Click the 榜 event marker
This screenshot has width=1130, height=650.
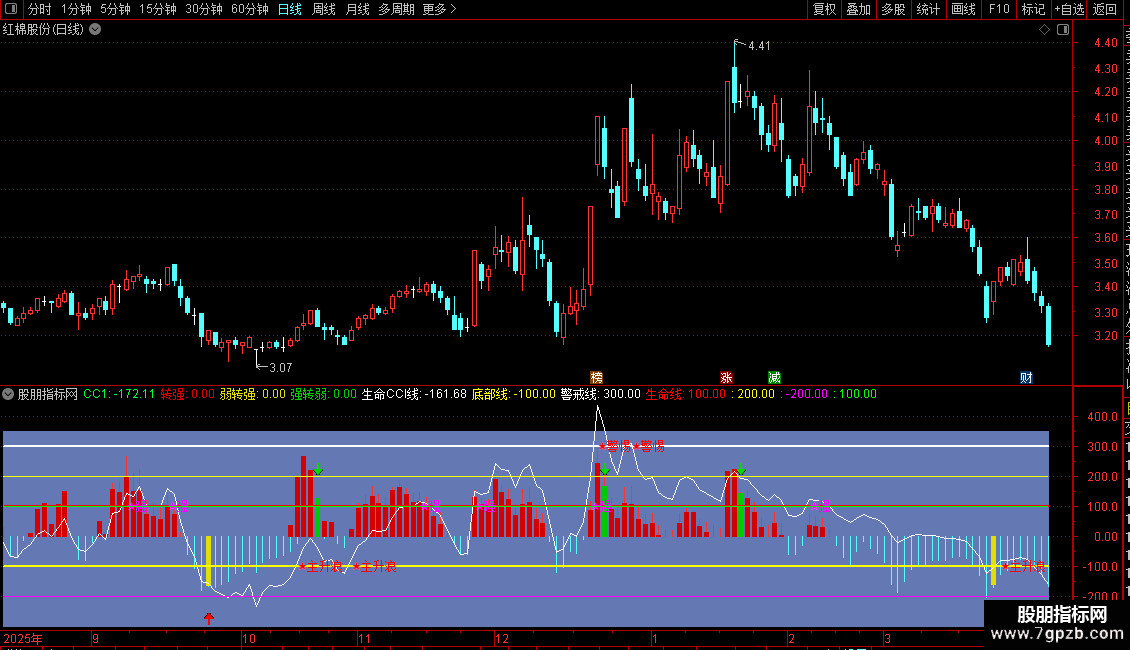click(x=596, y=378)
